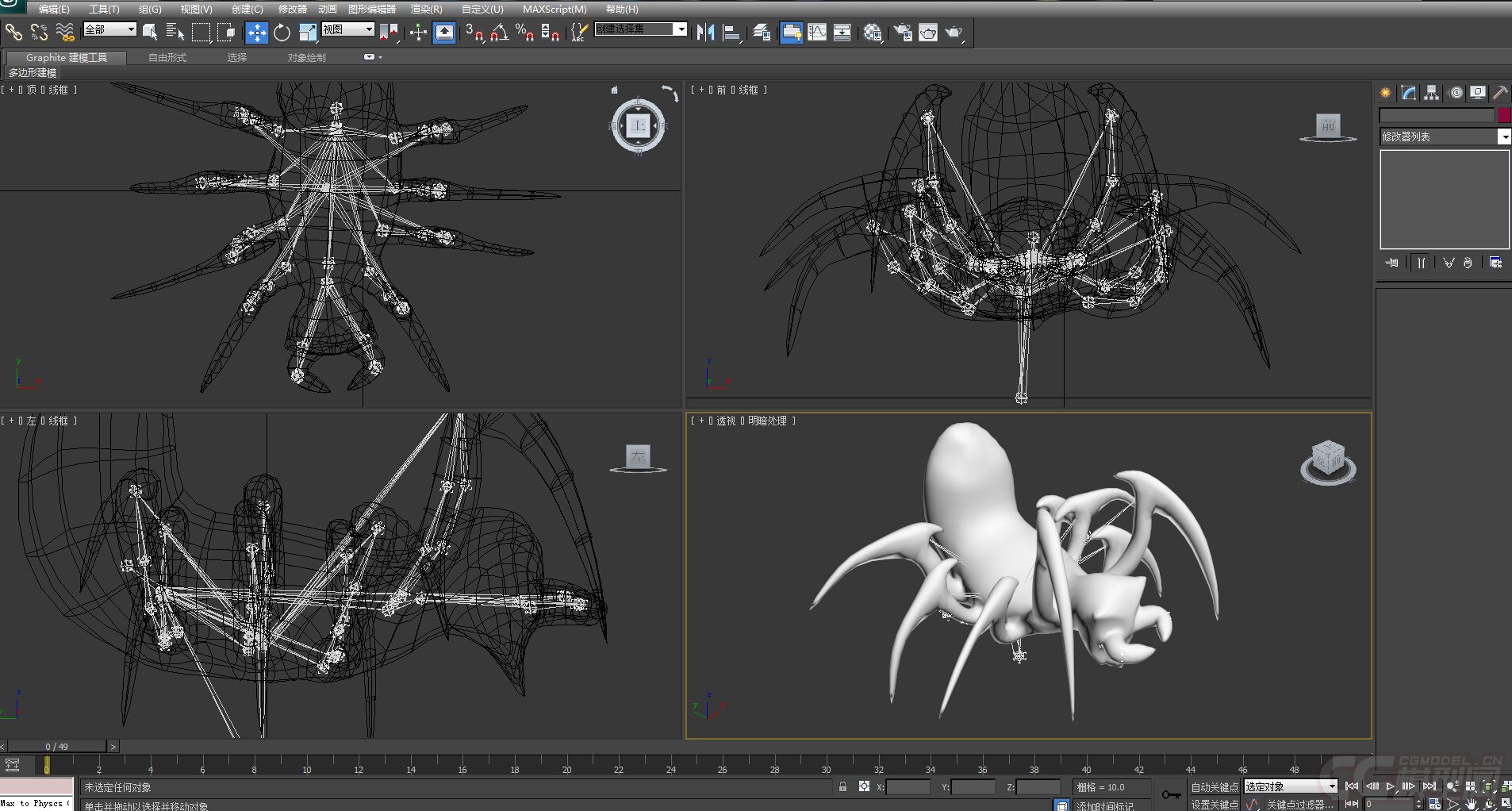Open the 编辑(E) menu
1512x811 pixels.
click(54, 9)
